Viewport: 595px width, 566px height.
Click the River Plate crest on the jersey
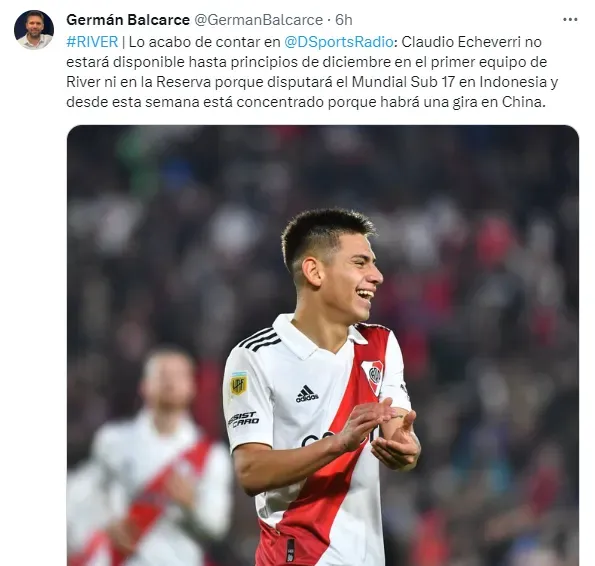(375, 376)
